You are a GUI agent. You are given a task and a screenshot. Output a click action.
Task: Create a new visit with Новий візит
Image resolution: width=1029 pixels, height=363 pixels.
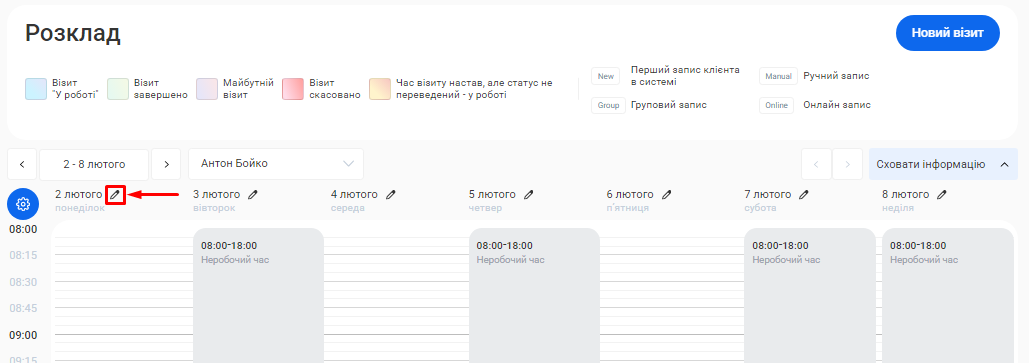point(948,33)
